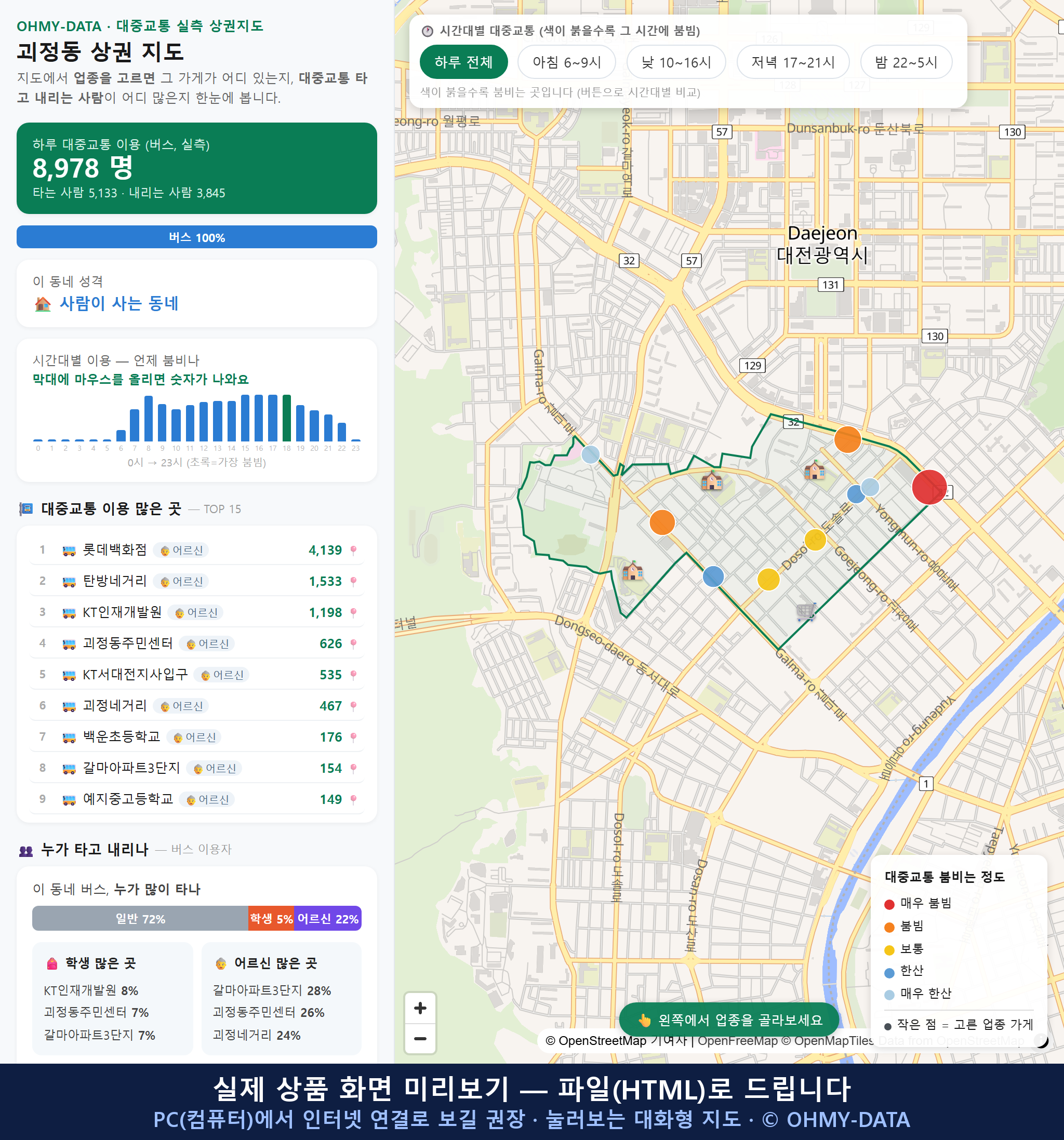Click the chart bar at hour 12
This screenshot has width=1064, height=1140.
[x=204, y=422]
